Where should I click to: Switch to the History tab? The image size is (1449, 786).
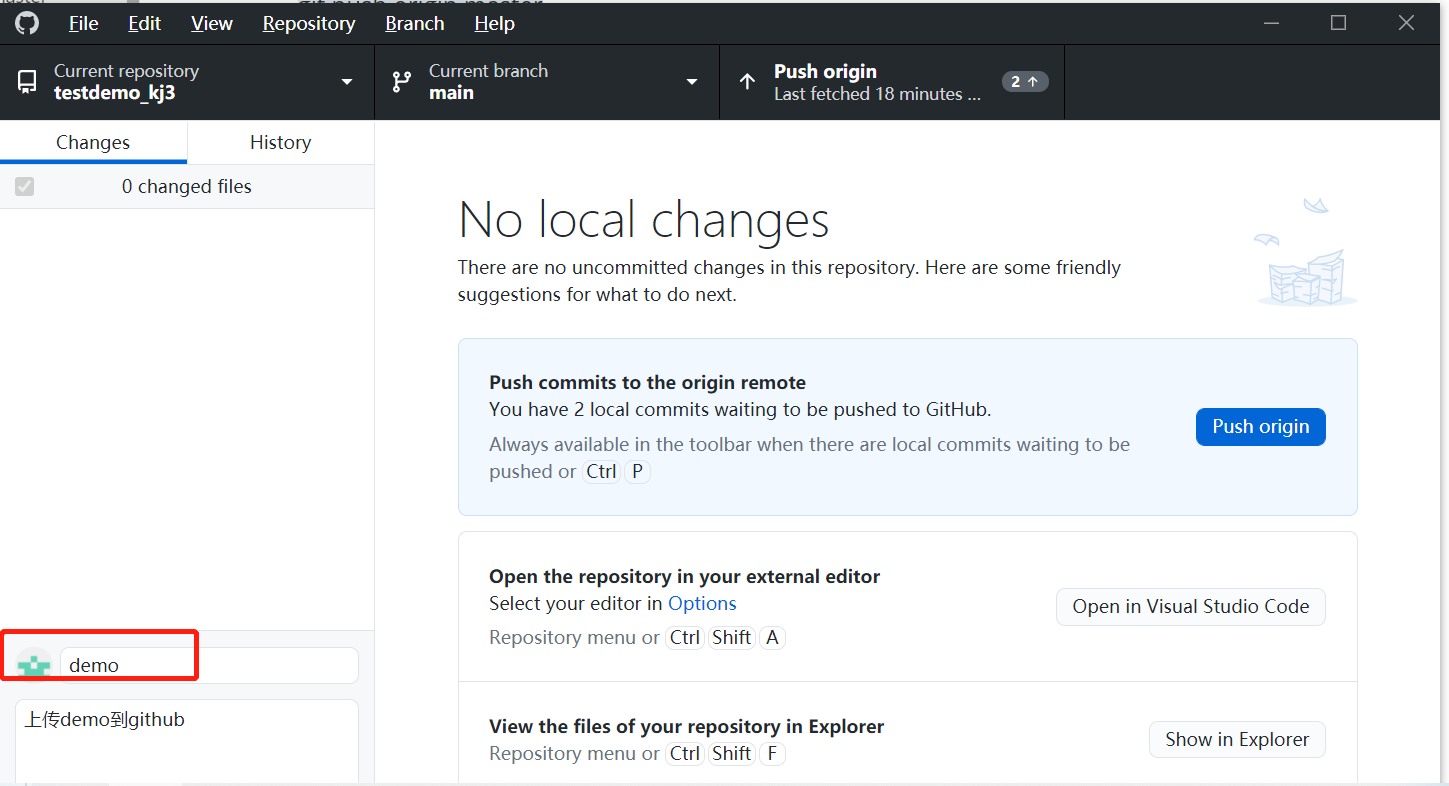click(x=280, y=142)
